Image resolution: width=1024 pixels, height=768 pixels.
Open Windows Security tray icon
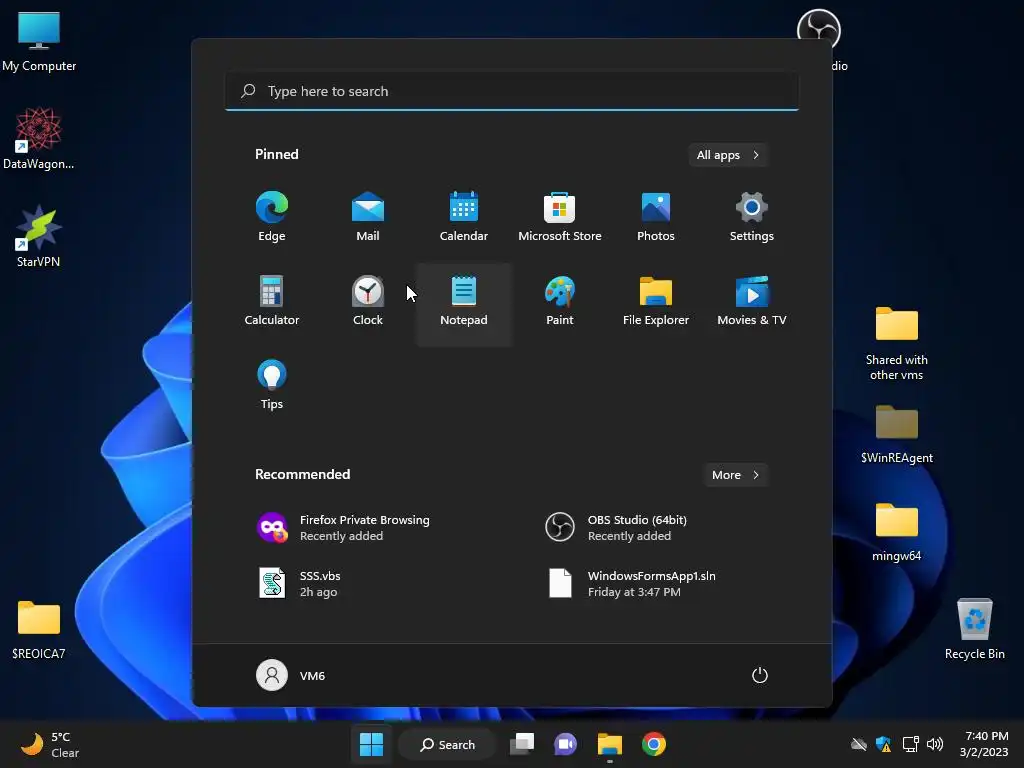884,744
